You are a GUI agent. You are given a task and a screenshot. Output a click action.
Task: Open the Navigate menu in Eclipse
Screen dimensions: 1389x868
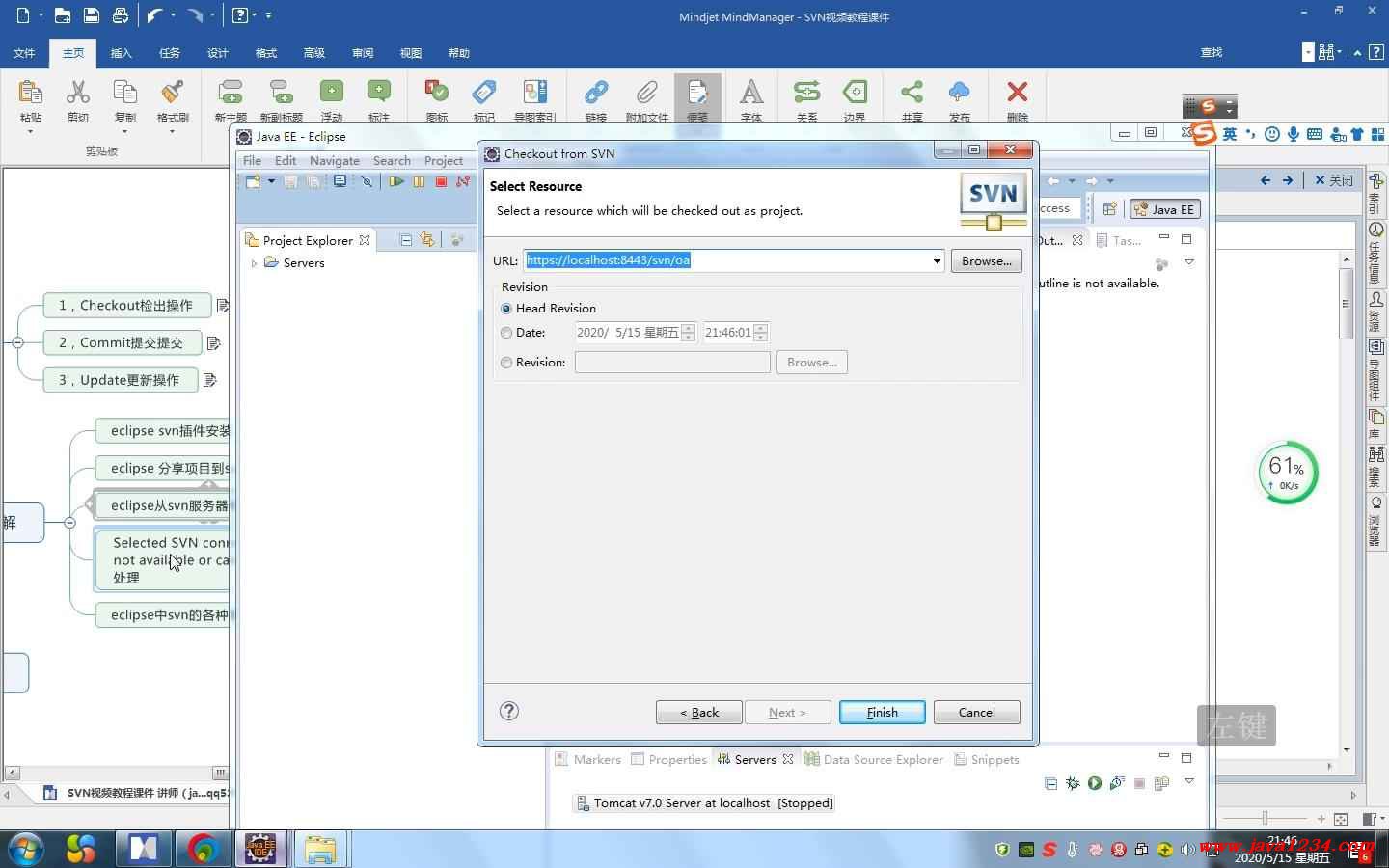click(335, 161)
